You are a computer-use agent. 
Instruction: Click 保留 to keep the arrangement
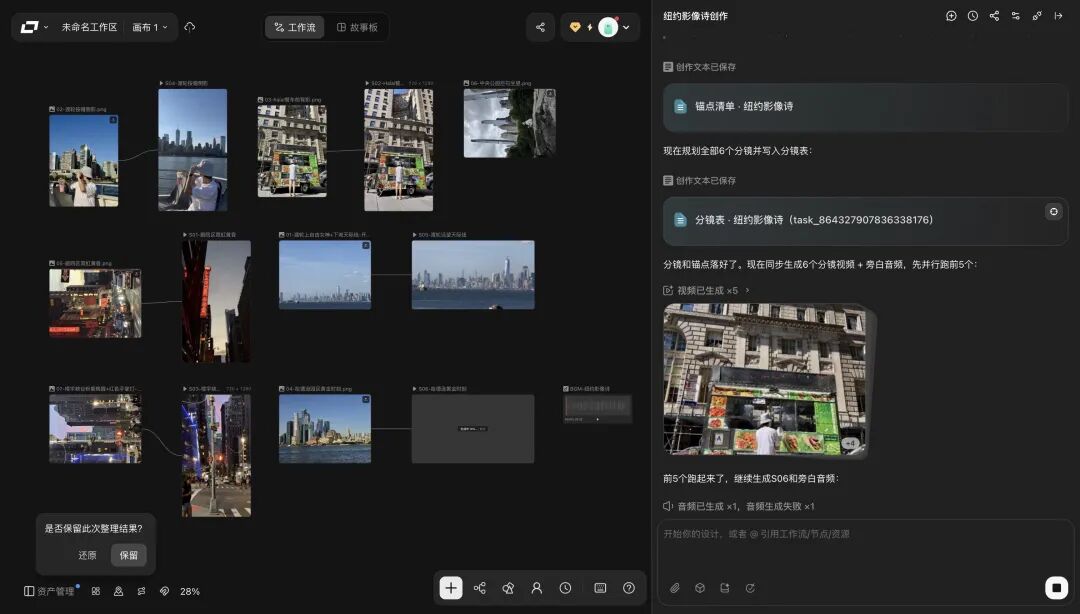129,555
